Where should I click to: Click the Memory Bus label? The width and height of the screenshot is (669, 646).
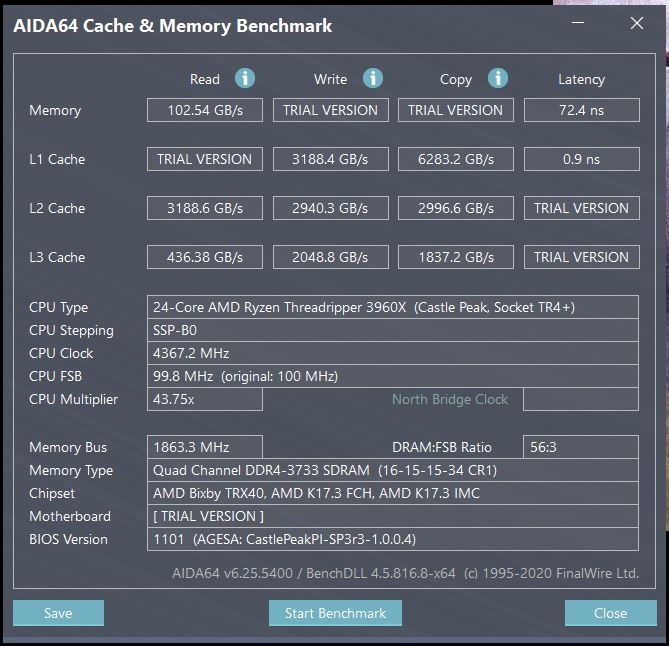click(x=68, y=448)
